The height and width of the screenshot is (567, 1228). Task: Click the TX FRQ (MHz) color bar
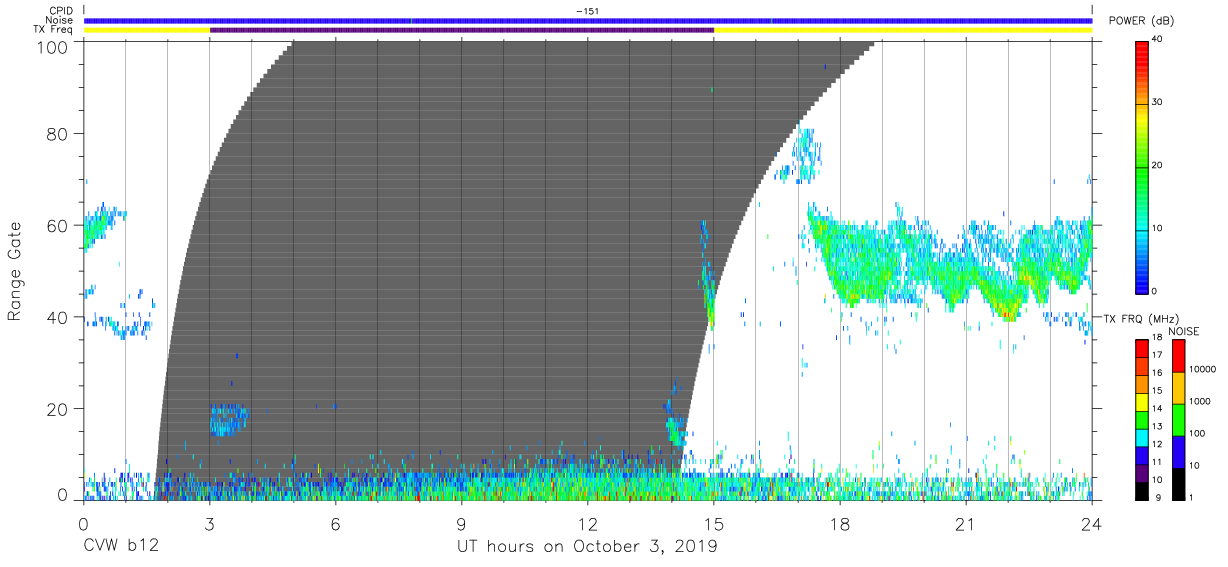coord(1143,419)
